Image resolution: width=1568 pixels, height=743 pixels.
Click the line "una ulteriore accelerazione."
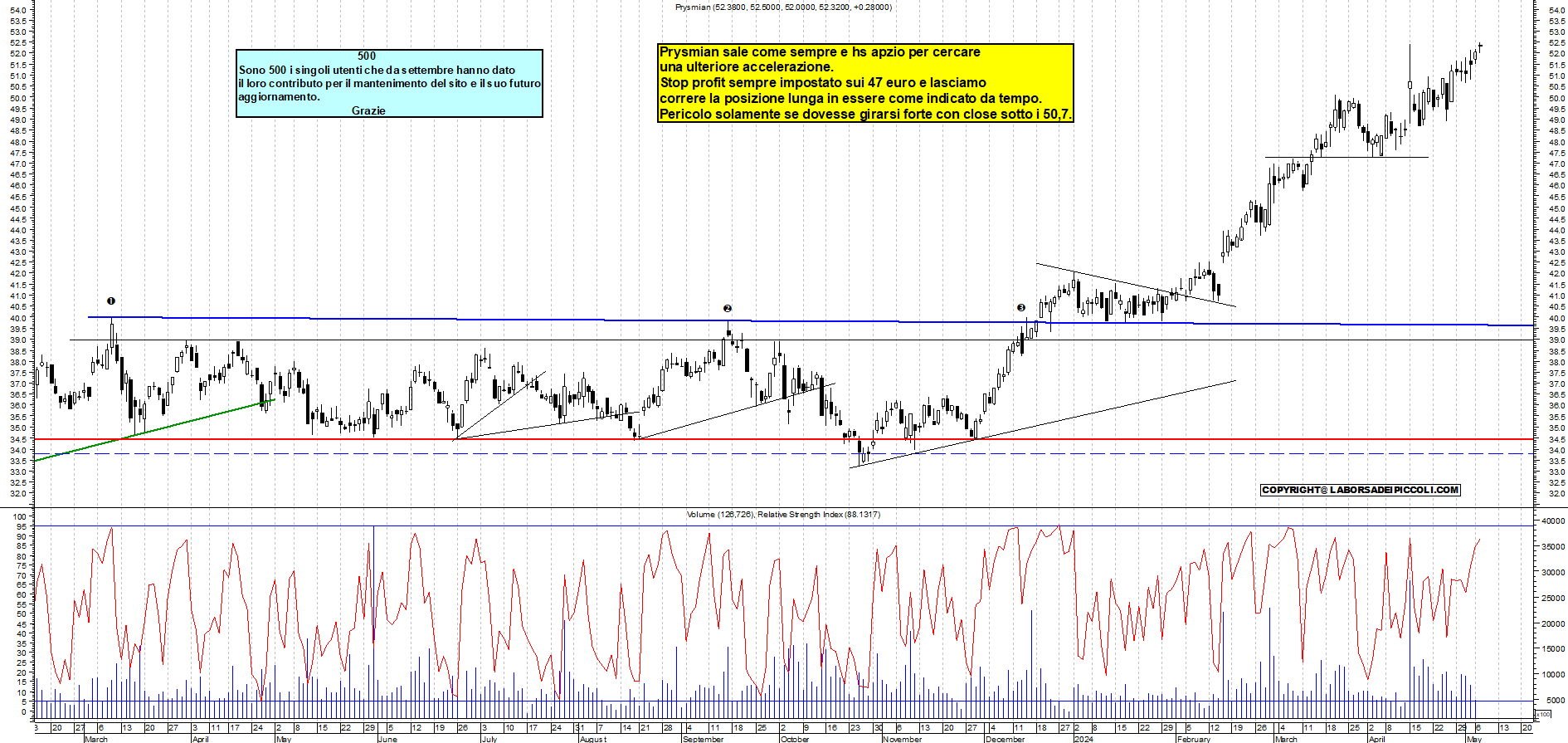click(747, 66)
